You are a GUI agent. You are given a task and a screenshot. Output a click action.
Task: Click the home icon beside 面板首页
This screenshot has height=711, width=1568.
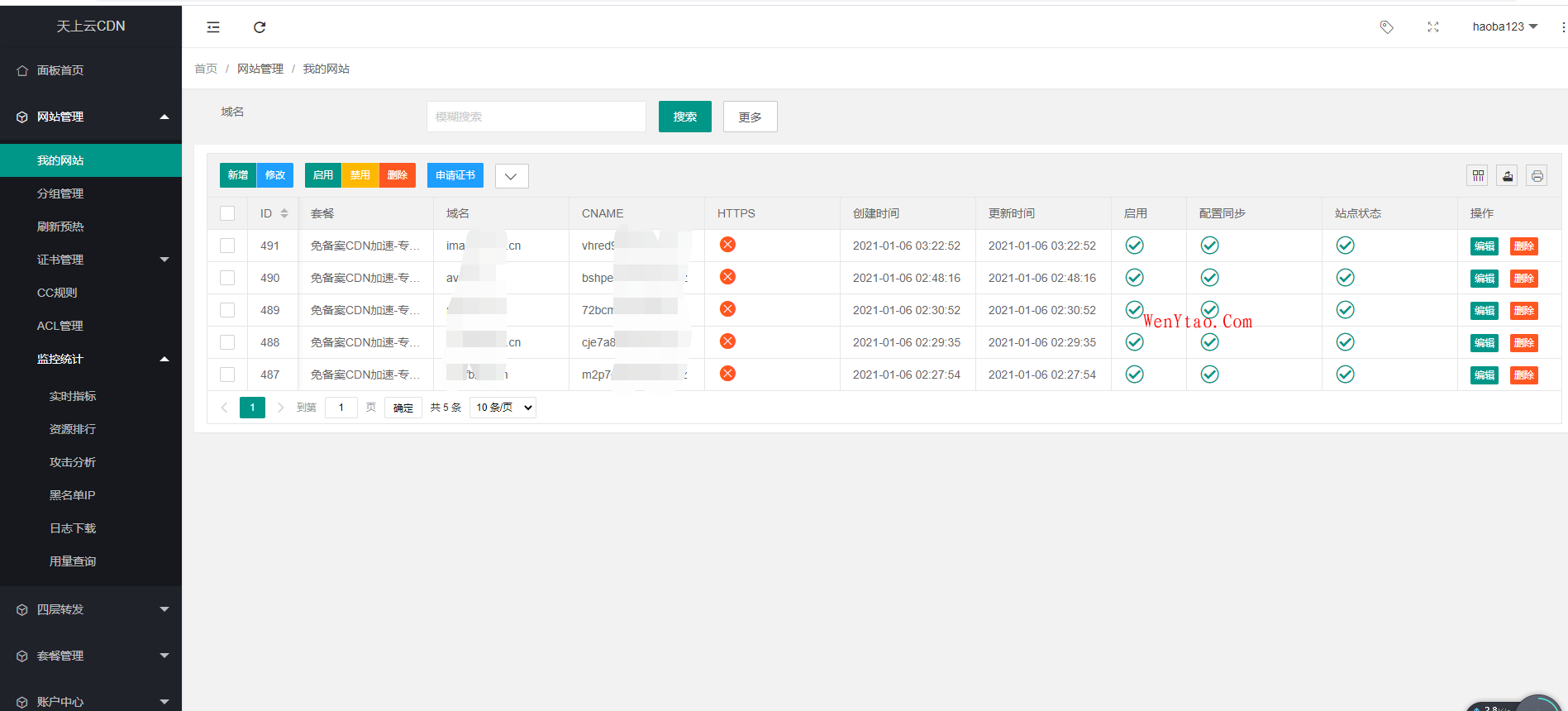coord(22,70)
